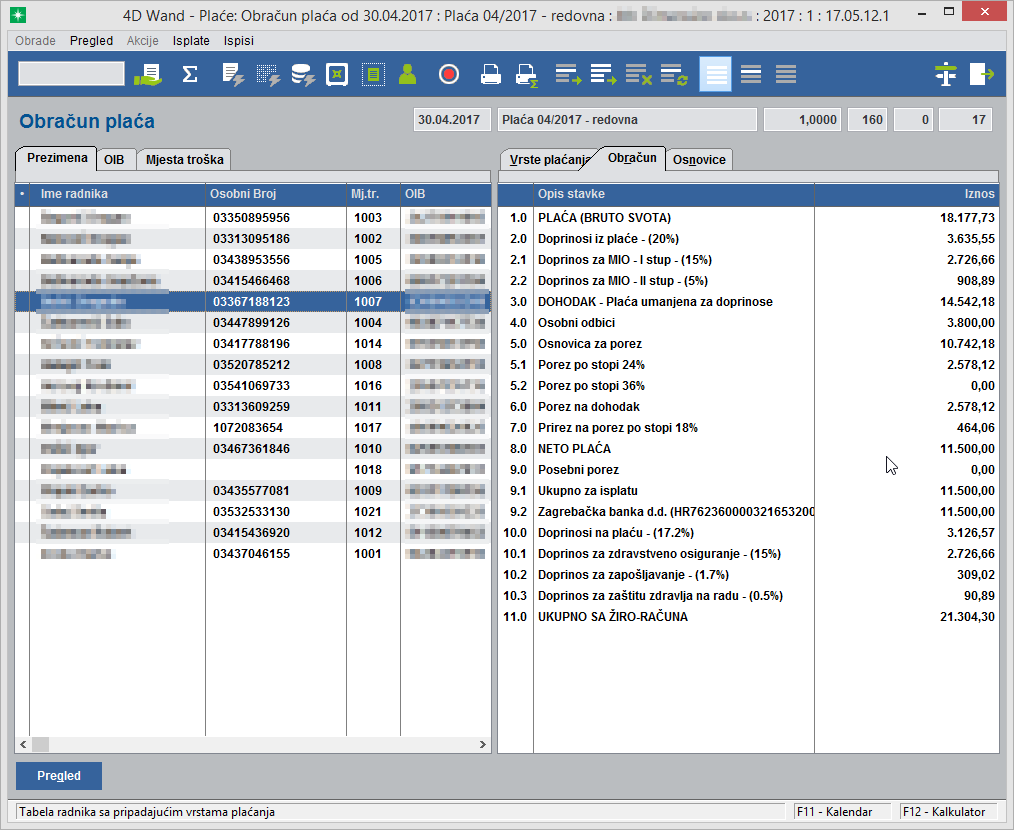Click the toolbar search input field
Image resolution: width=1014 pixels, height=830 pixels.
71,74
